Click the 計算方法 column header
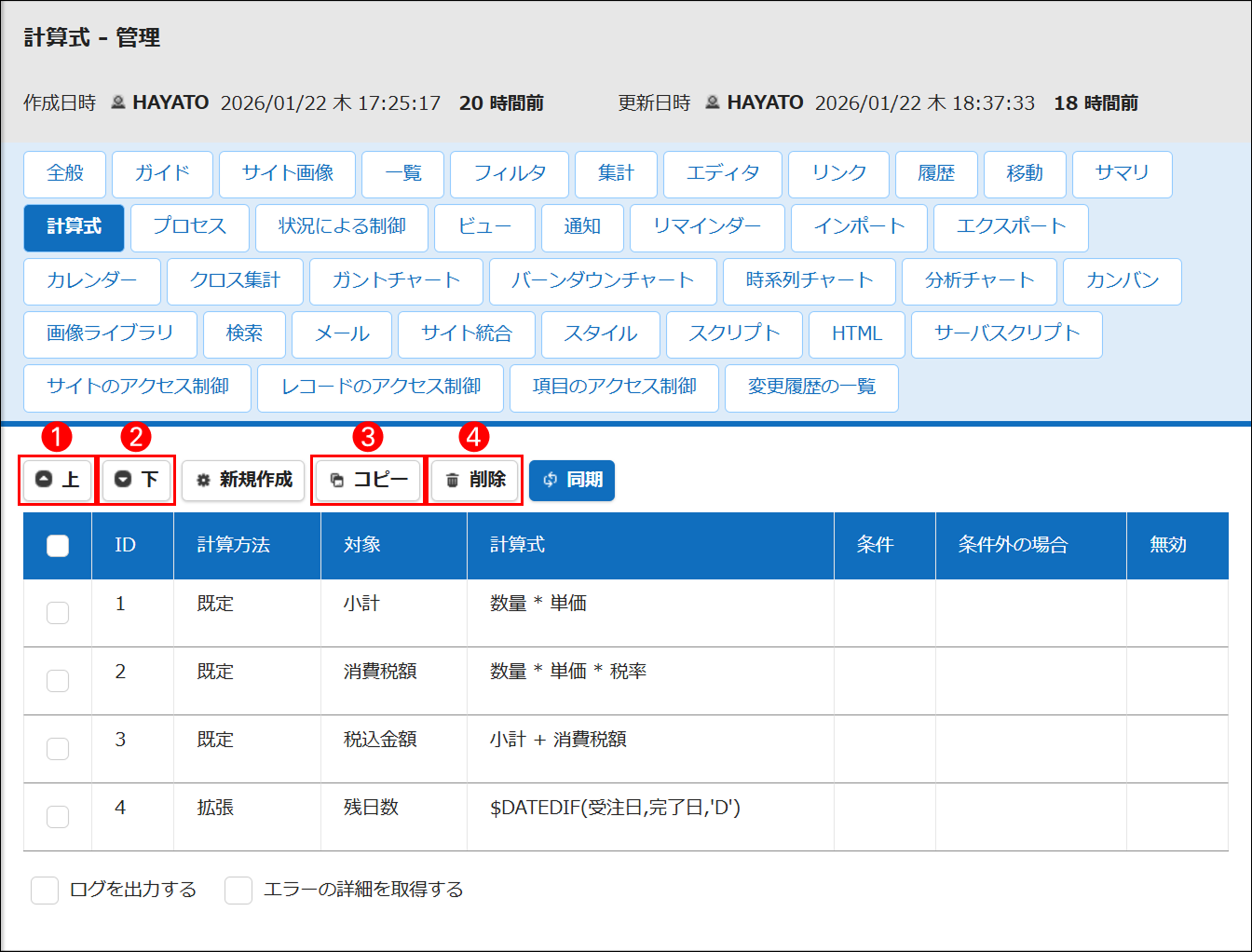Viewport: 1252px width, 952px height. click(x=247, y=546)
